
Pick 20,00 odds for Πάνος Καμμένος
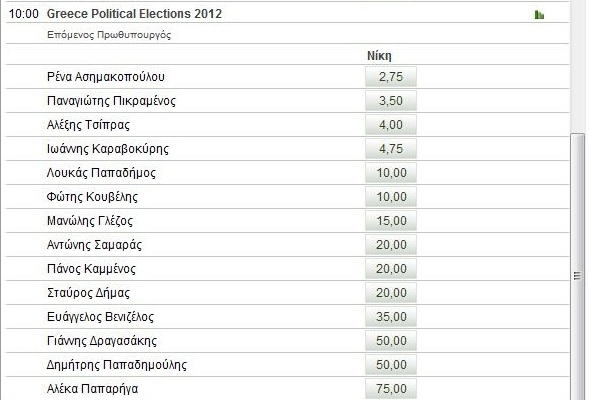(x=391, y=269)
